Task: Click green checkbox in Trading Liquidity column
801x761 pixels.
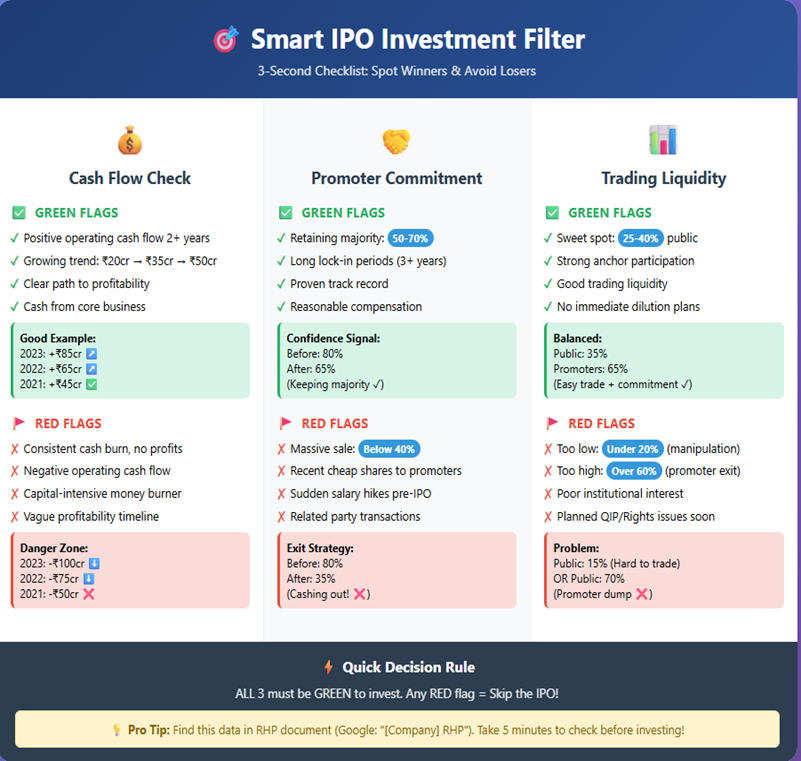Action: 552,212
